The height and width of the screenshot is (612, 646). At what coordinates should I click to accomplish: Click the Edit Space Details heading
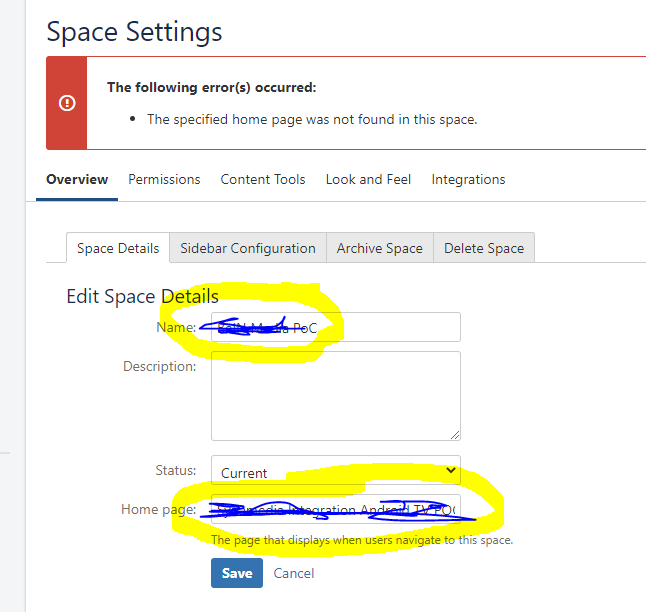(143, 296)
